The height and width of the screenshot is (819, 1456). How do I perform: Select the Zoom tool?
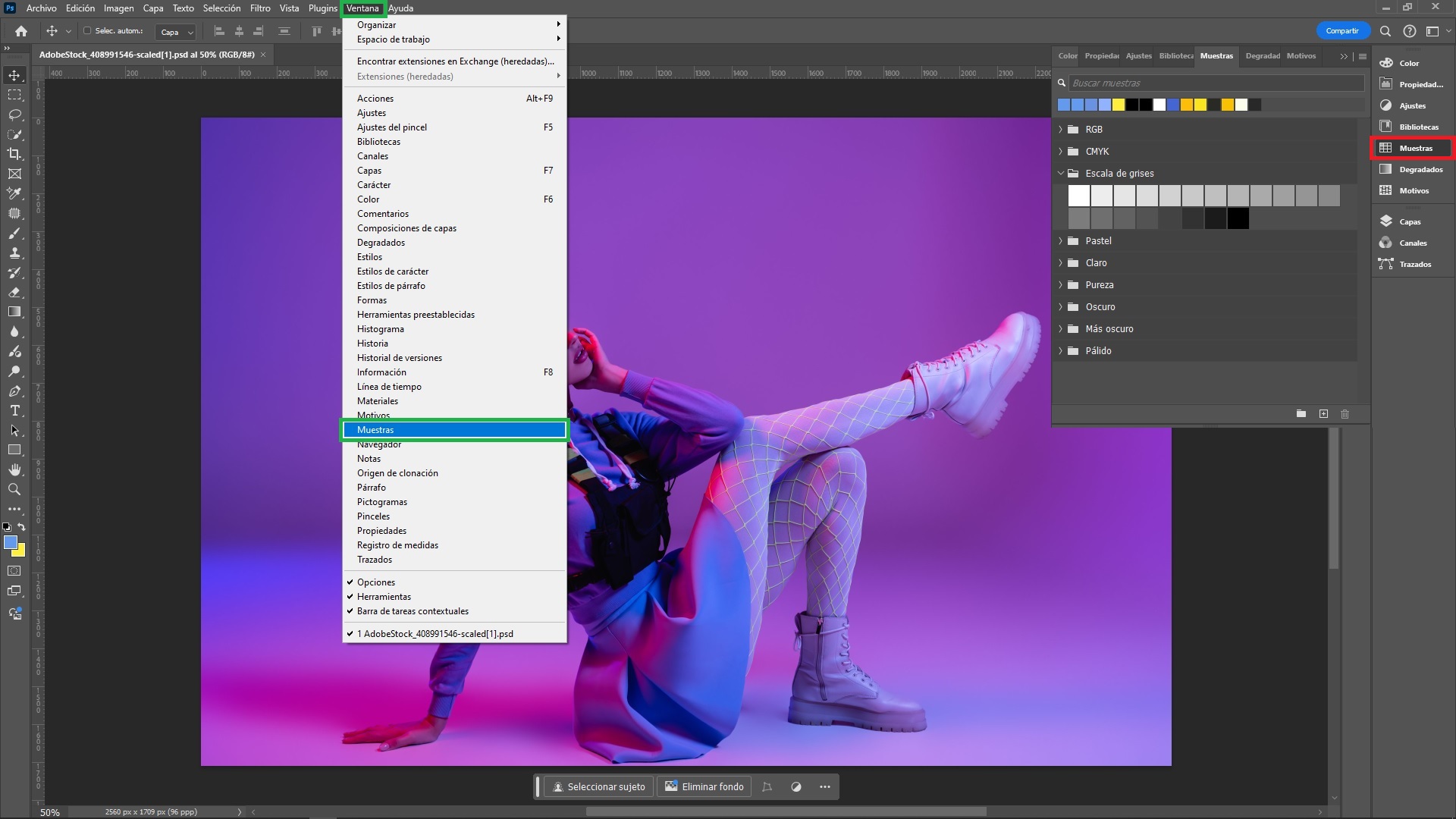click(x=14, y=490)
